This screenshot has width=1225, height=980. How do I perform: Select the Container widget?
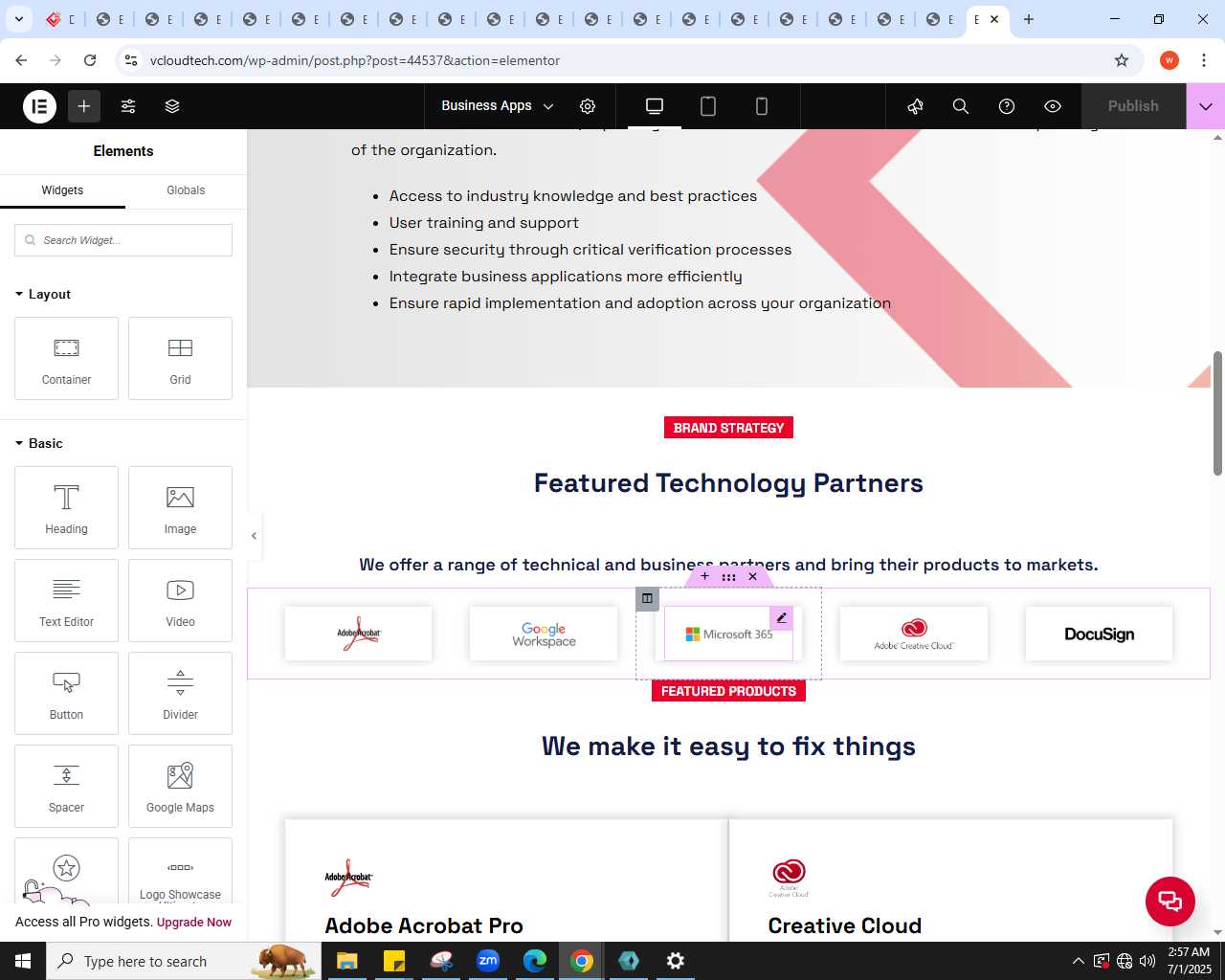click(66, 358)
